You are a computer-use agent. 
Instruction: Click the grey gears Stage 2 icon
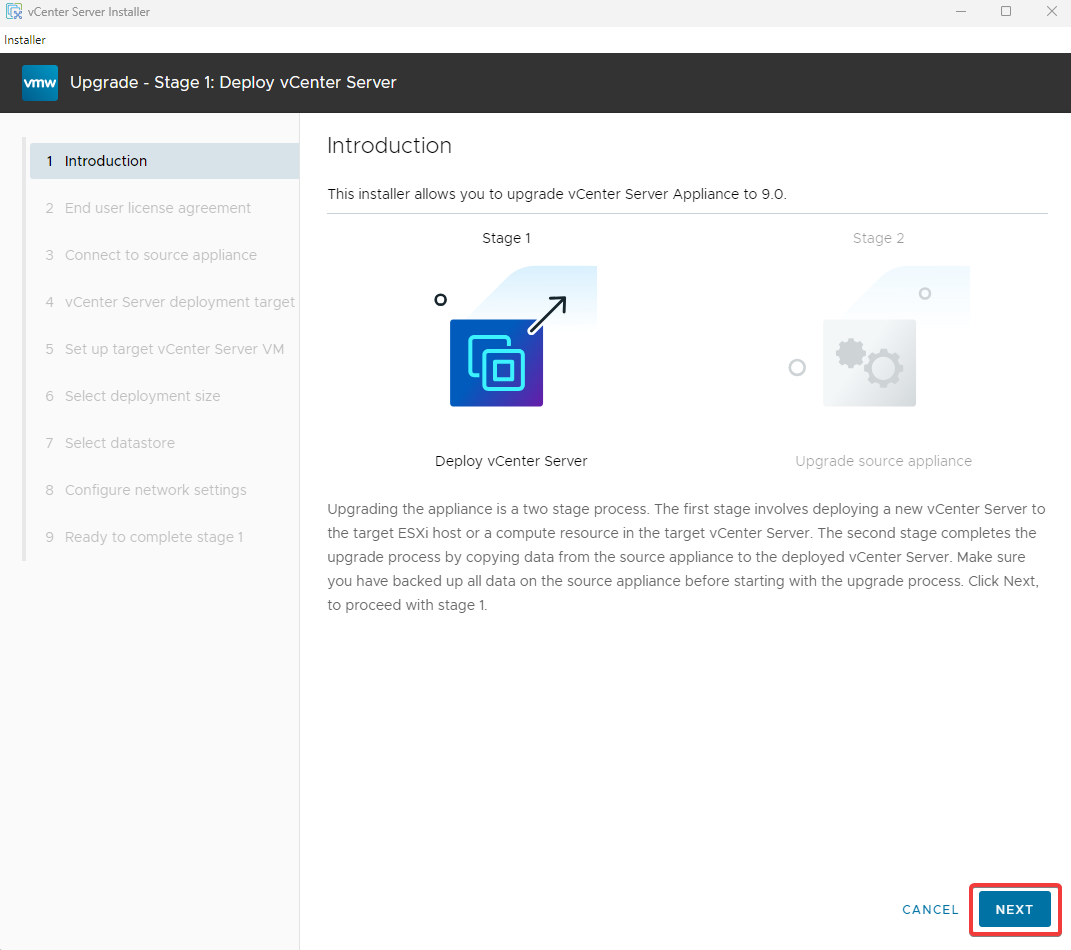coord(870,363)
